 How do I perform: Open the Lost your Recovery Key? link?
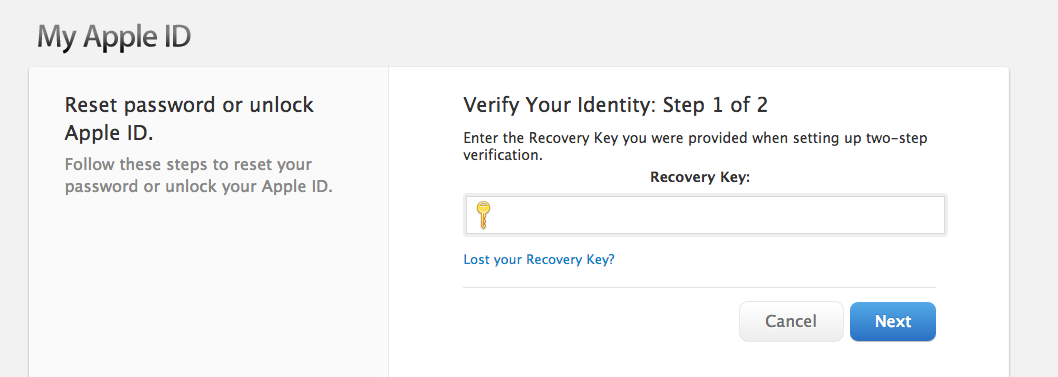click(539, 260)
